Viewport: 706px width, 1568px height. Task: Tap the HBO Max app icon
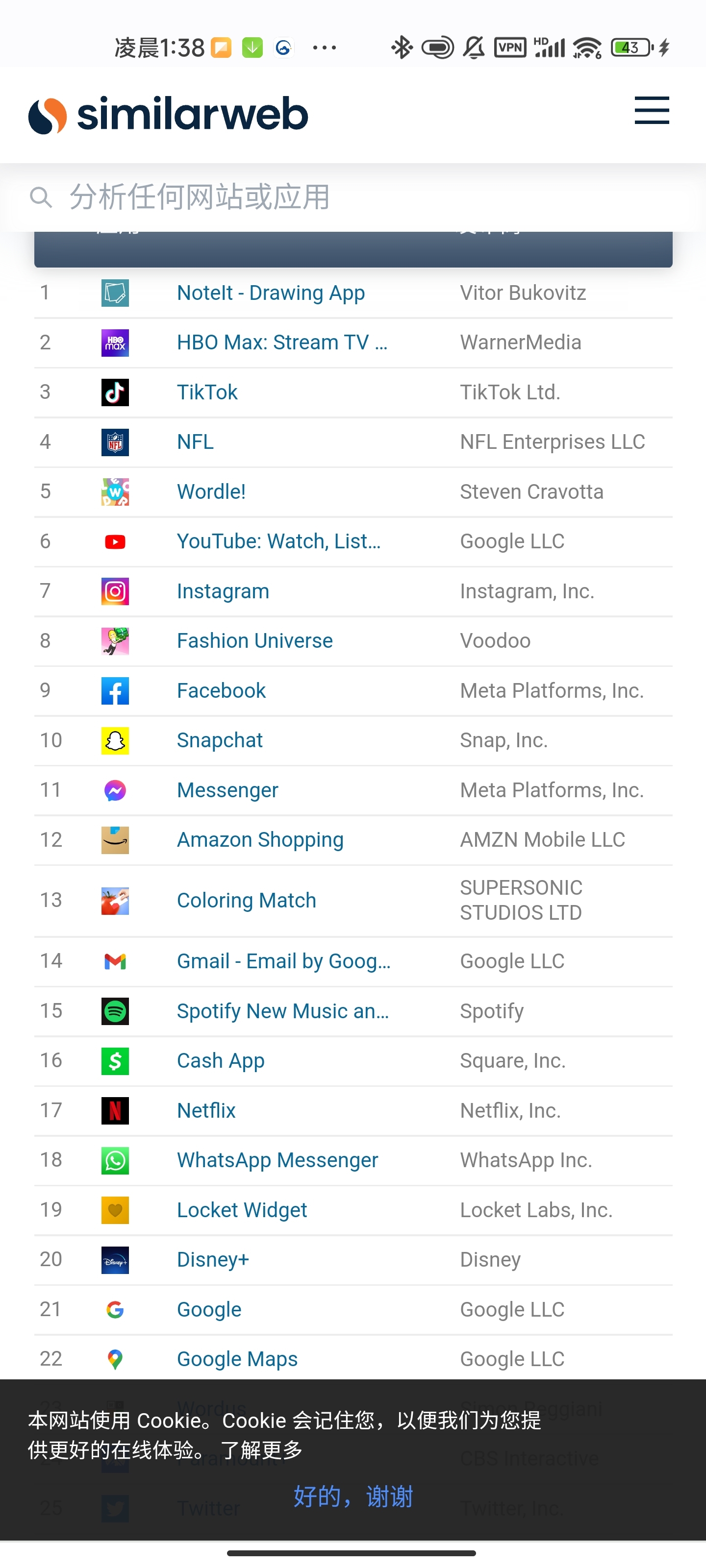pyautogui.click(x=115, y=343)
